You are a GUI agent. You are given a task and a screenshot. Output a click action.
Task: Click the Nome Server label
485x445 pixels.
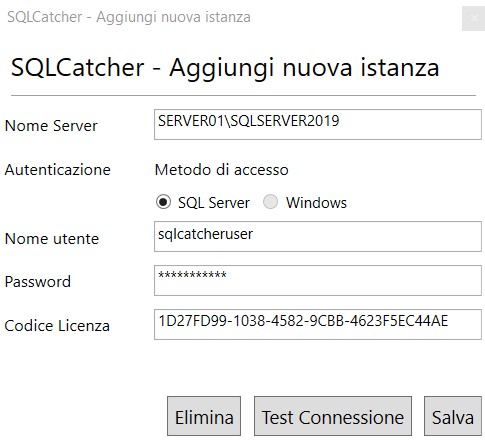tap(51, 126)
